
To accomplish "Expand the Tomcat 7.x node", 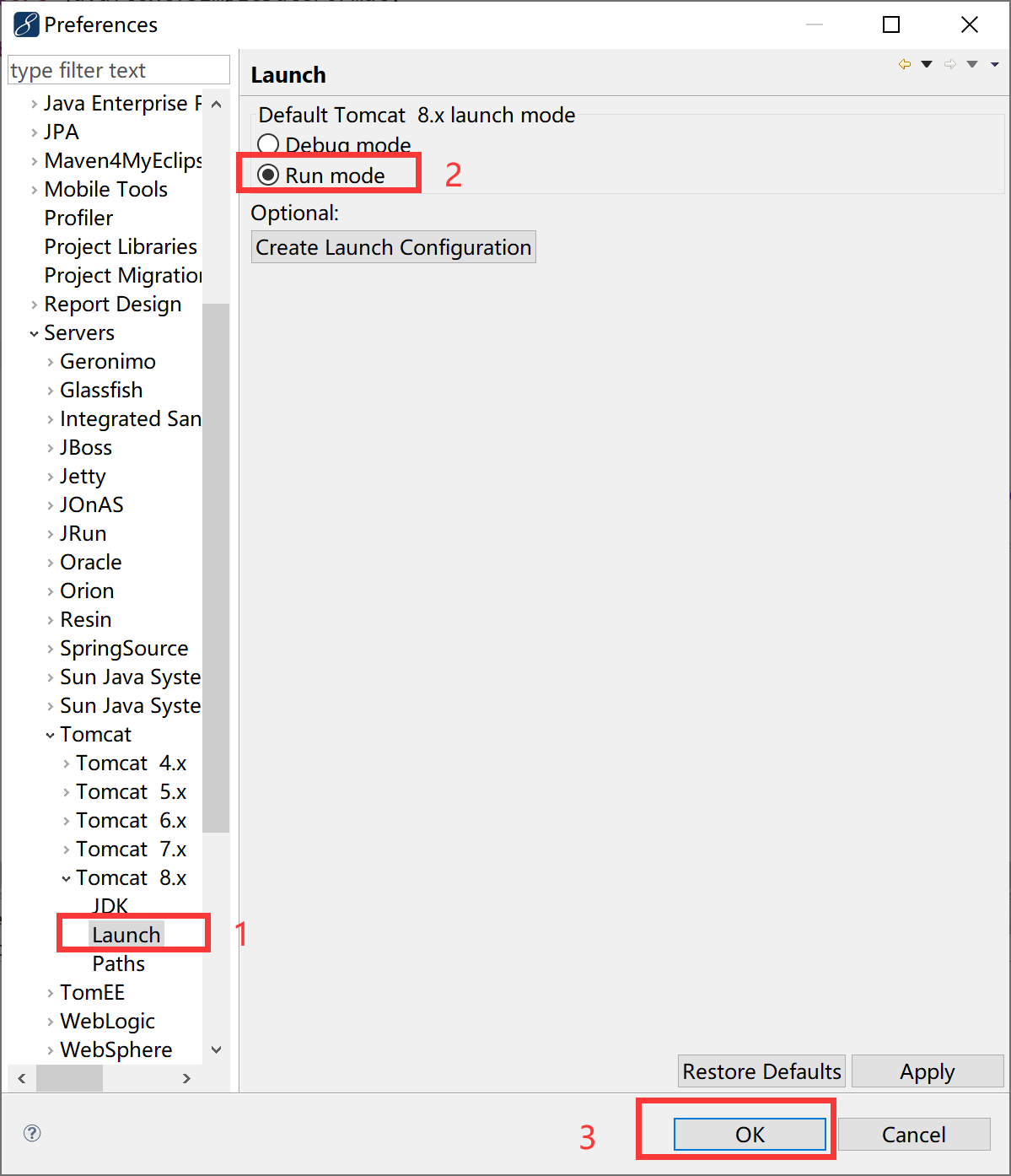I will pos(66,850).
